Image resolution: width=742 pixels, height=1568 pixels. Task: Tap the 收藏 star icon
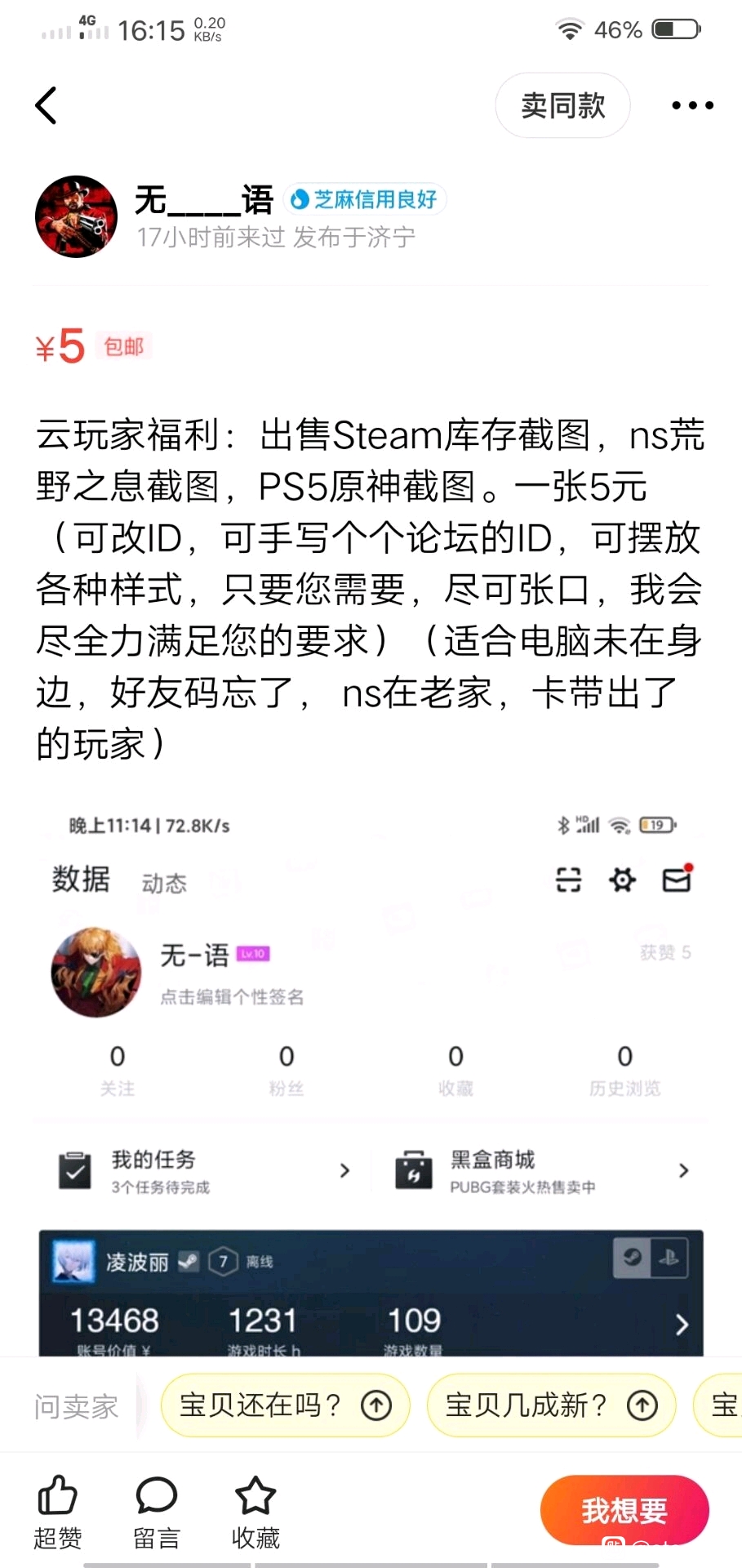click(255, 1495)
